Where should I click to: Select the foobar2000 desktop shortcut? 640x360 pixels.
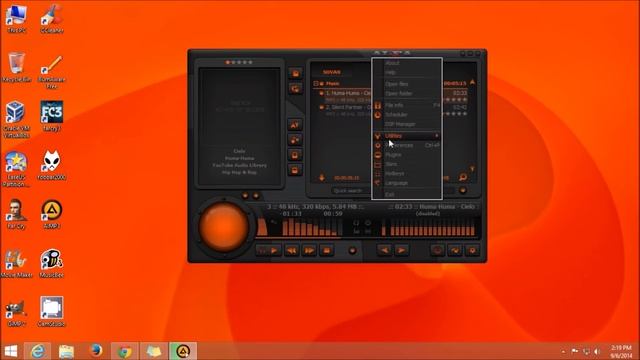[x=52, y=166]
